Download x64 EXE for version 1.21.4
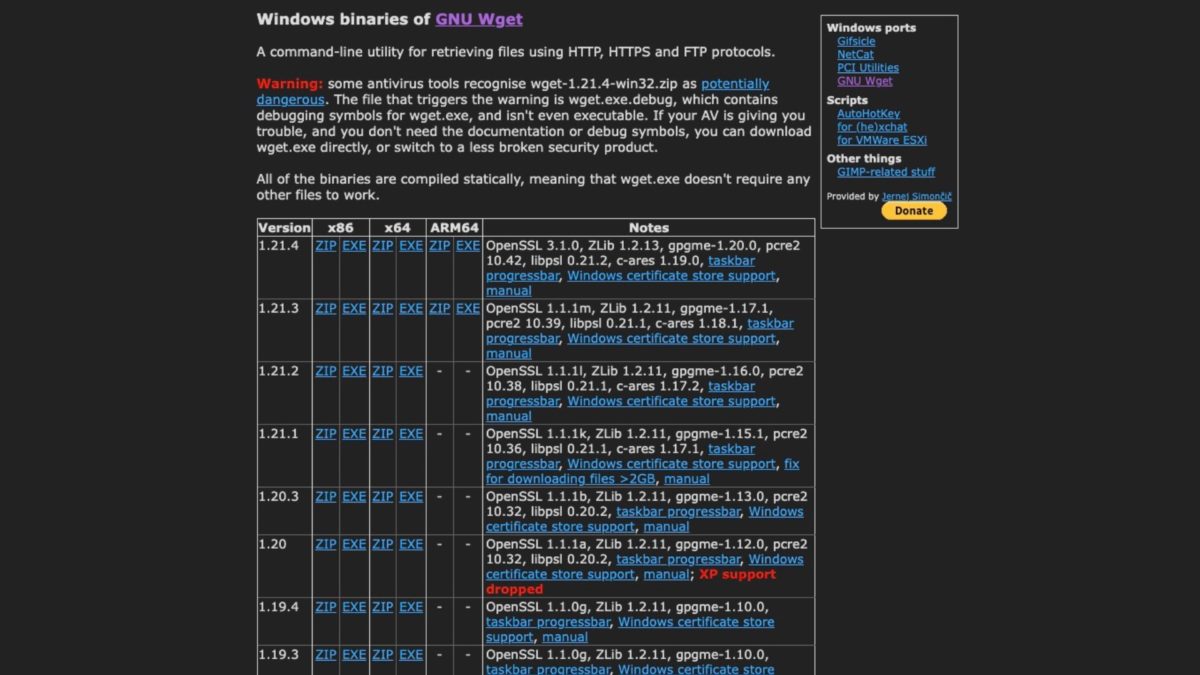The height and width of the screenshot is (675, 1200). 411,246
